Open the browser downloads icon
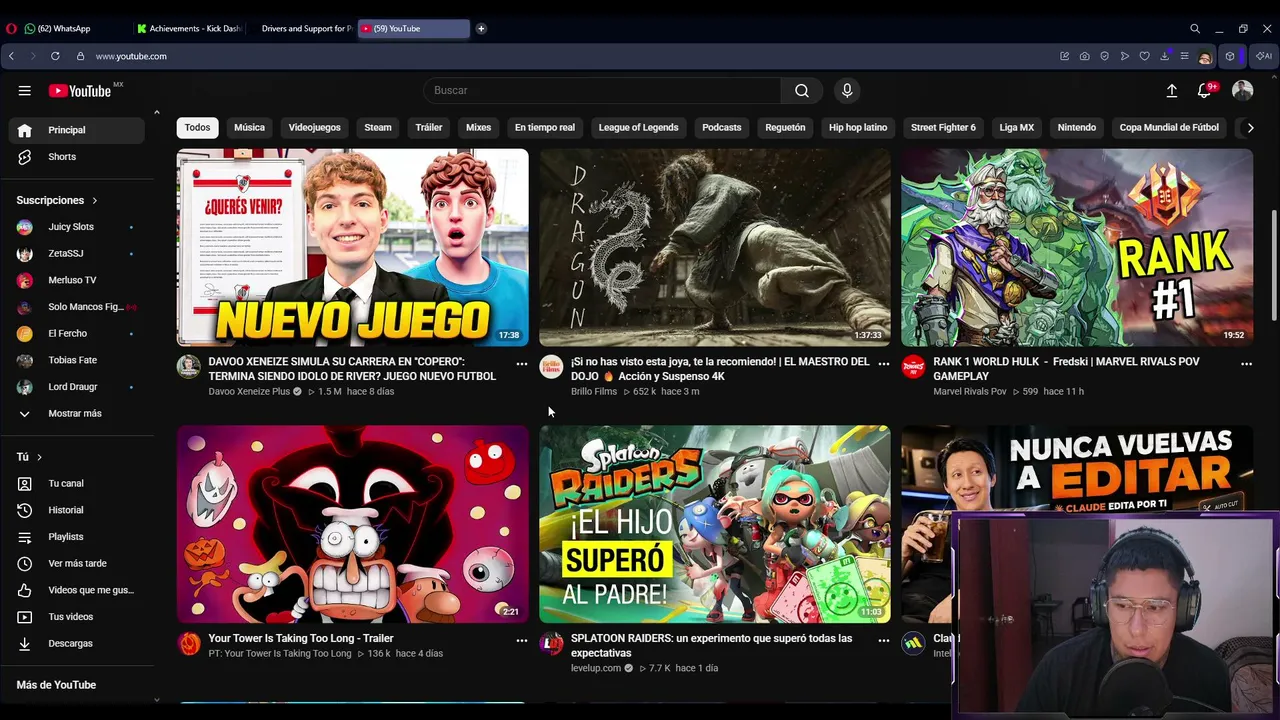 1165,56
